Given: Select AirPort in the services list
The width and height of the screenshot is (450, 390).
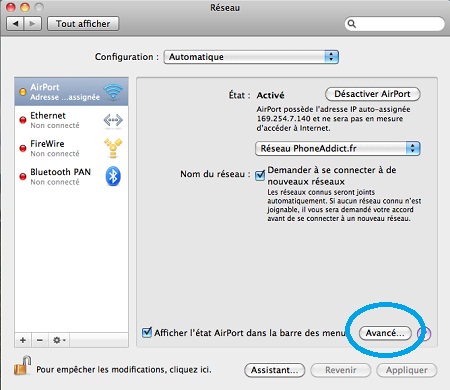Looking at the screenshot, I should (x=71, y=92).
